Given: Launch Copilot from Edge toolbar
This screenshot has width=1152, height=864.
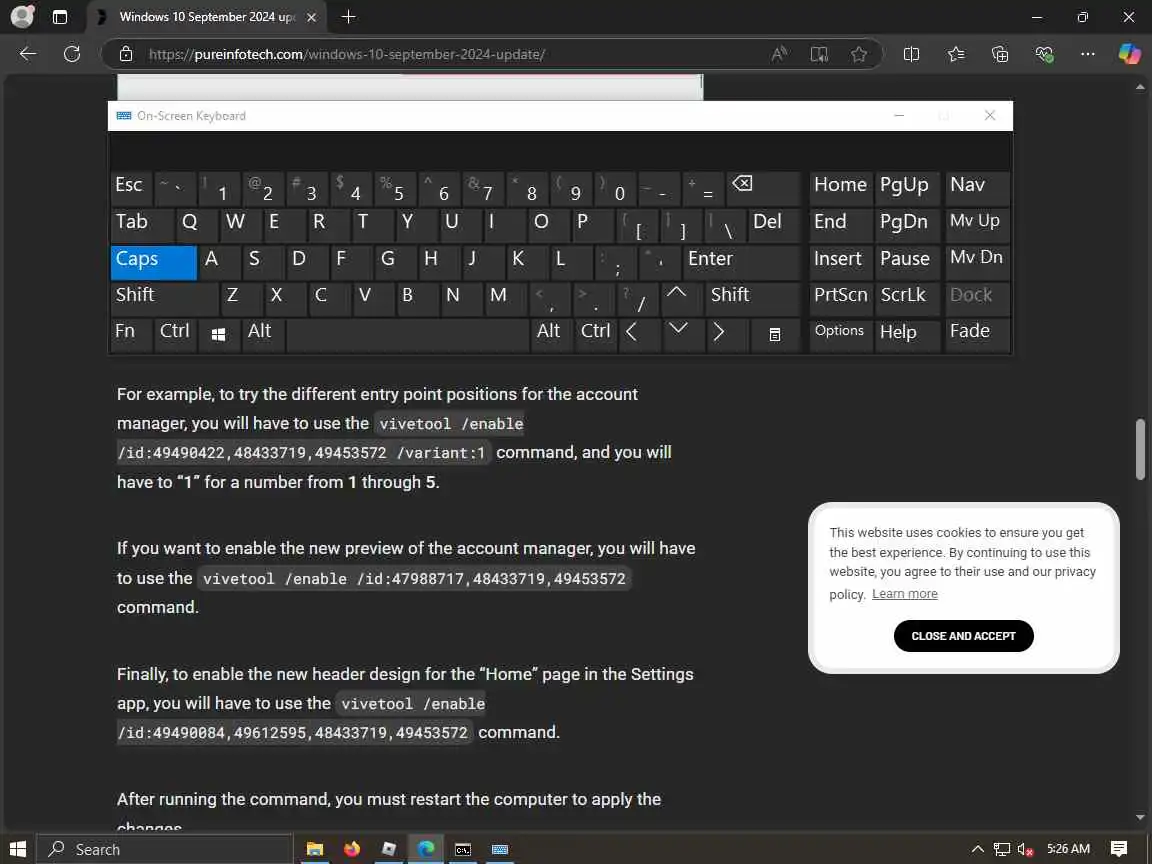Looking at the screenshot, I should pyautogui.click(x=1129, y=54).
